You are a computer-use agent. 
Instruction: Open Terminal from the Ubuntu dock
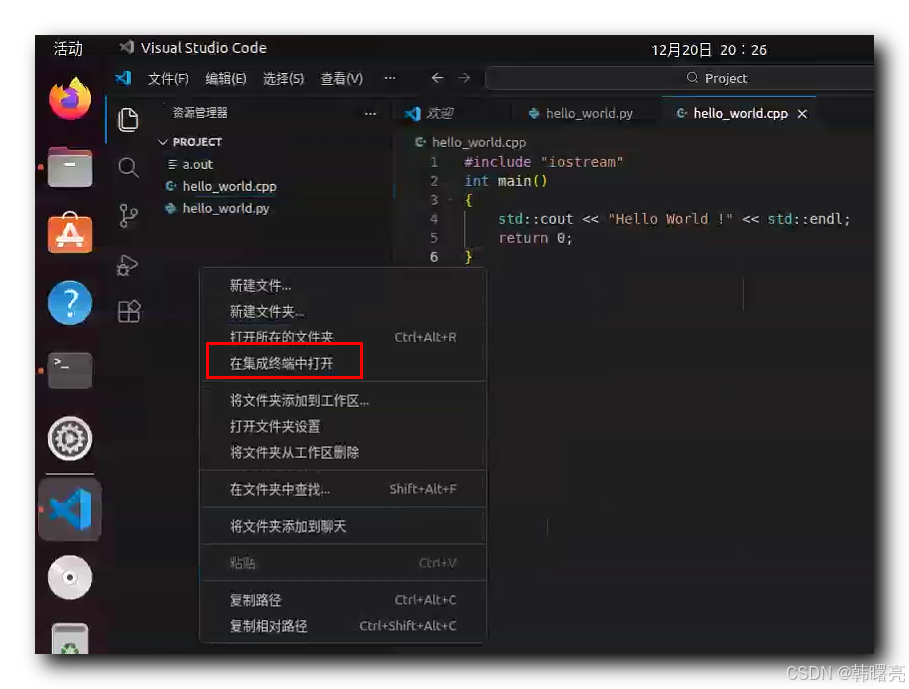pos(70,370)
